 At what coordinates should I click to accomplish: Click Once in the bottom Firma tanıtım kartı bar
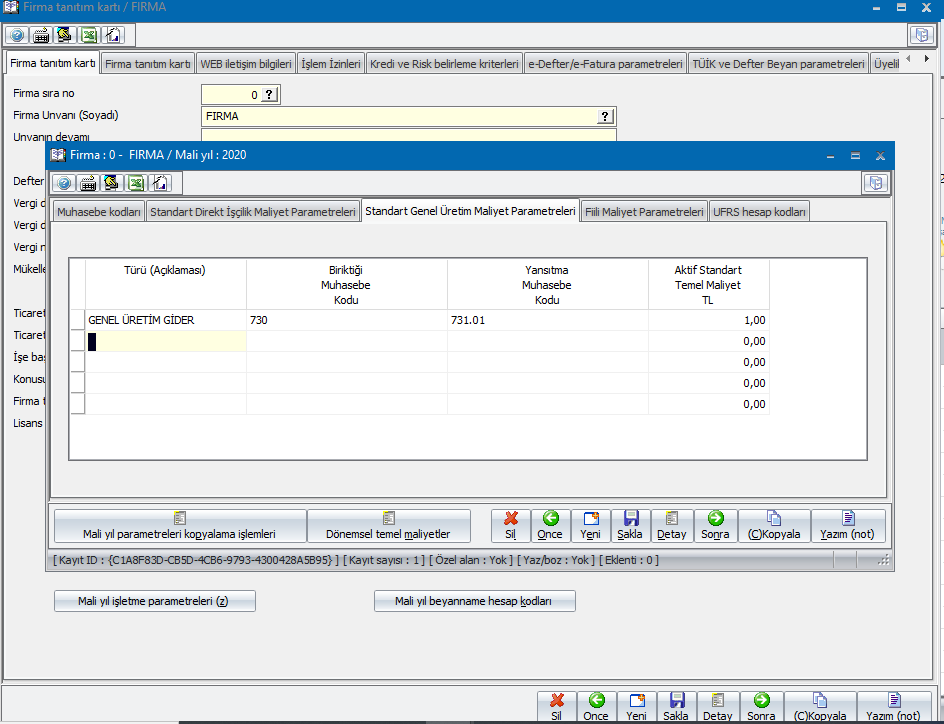click(596, 707)
